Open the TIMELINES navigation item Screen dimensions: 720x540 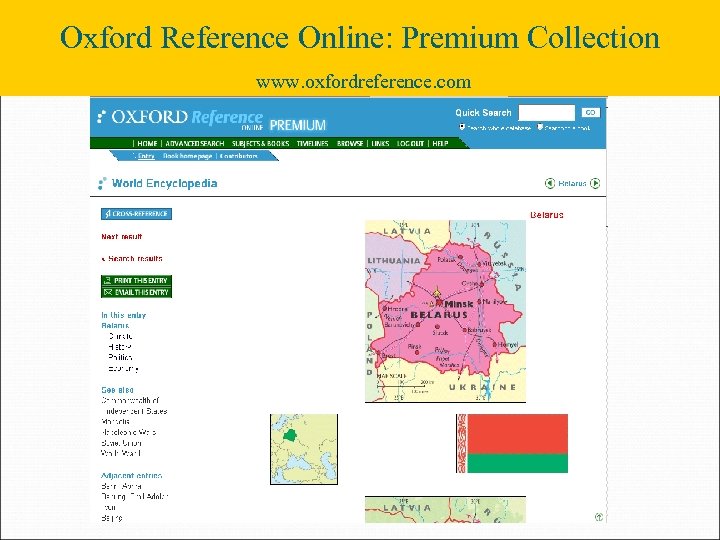point(313,143)
